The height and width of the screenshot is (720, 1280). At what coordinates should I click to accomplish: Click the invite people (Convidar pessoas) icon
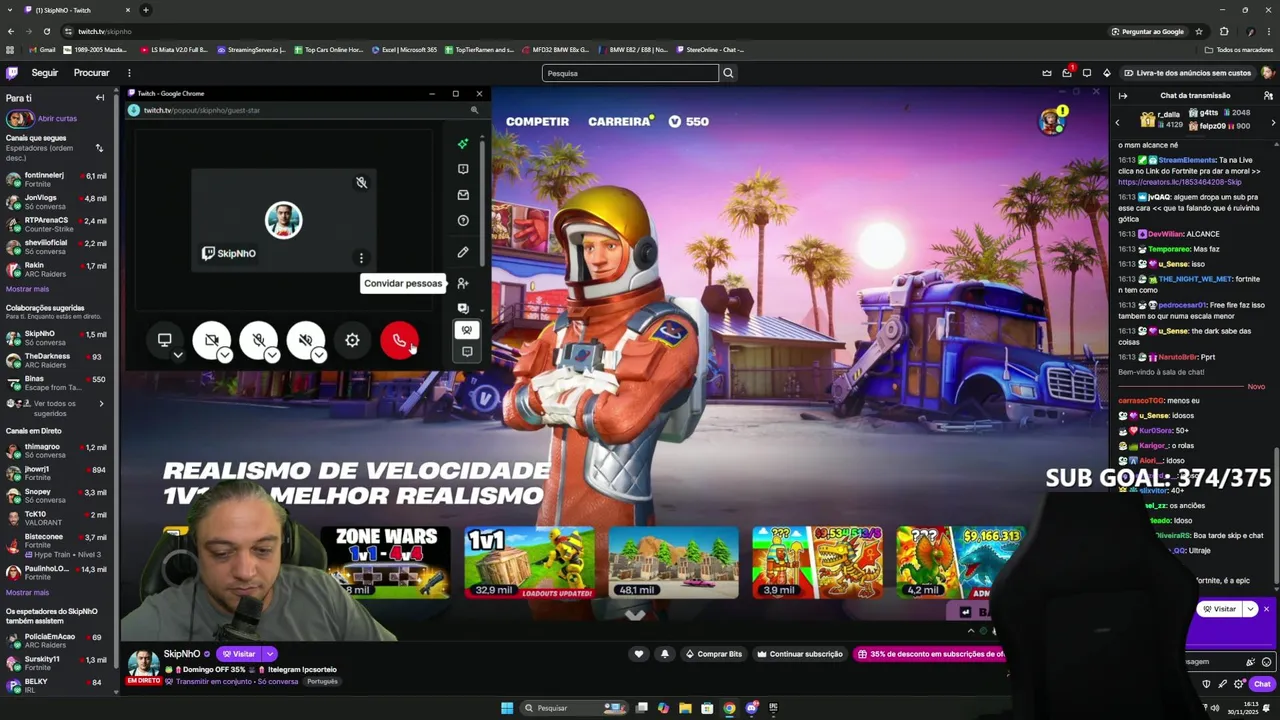(463, 283)
